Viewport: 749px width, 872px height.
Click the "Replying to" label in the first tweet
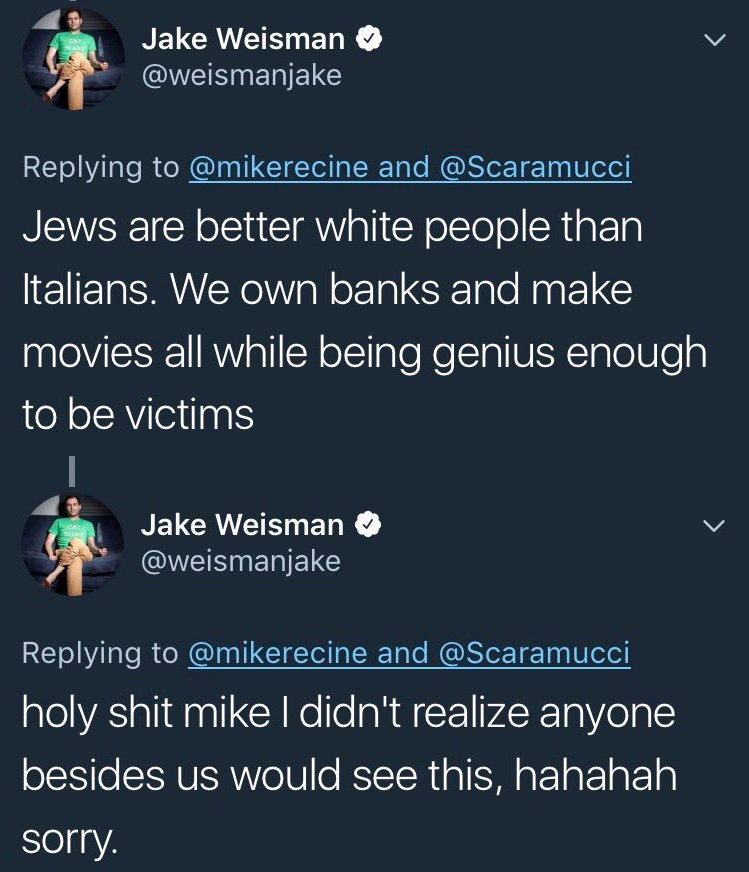[101, 167]
